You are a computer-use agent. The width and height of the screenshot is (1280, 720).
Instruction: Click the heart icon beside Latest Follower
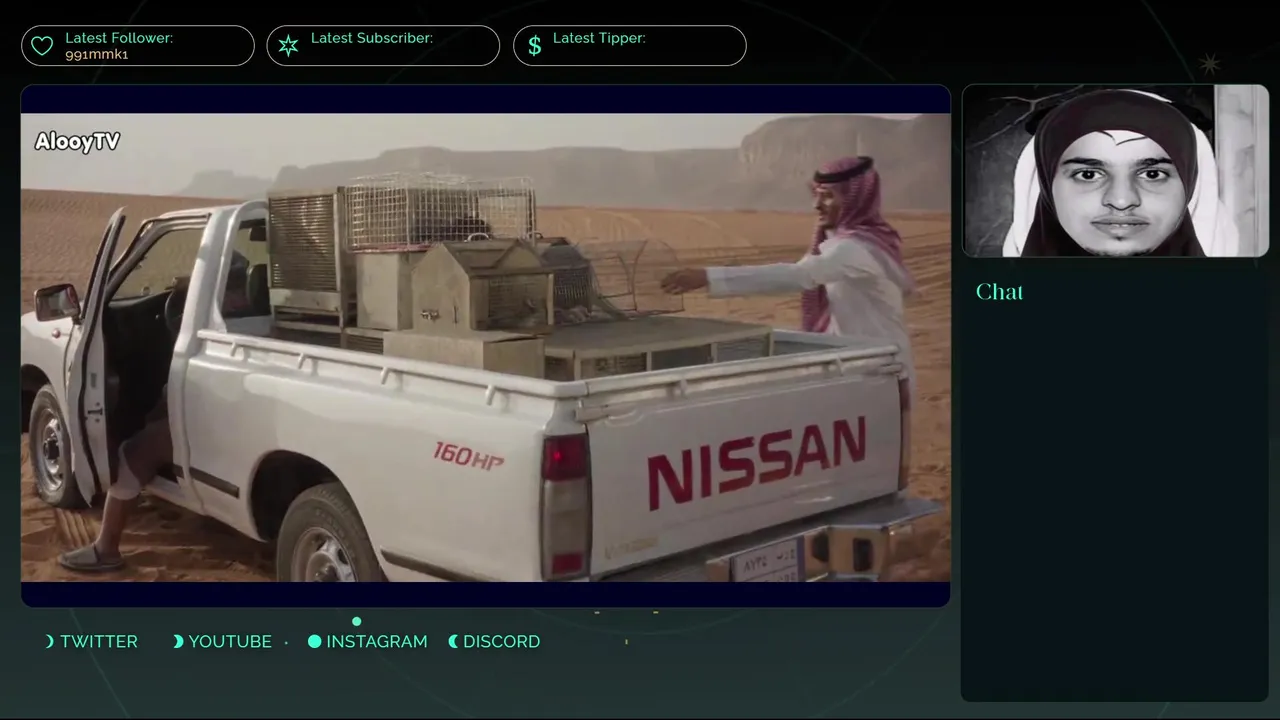click(42, 46)
